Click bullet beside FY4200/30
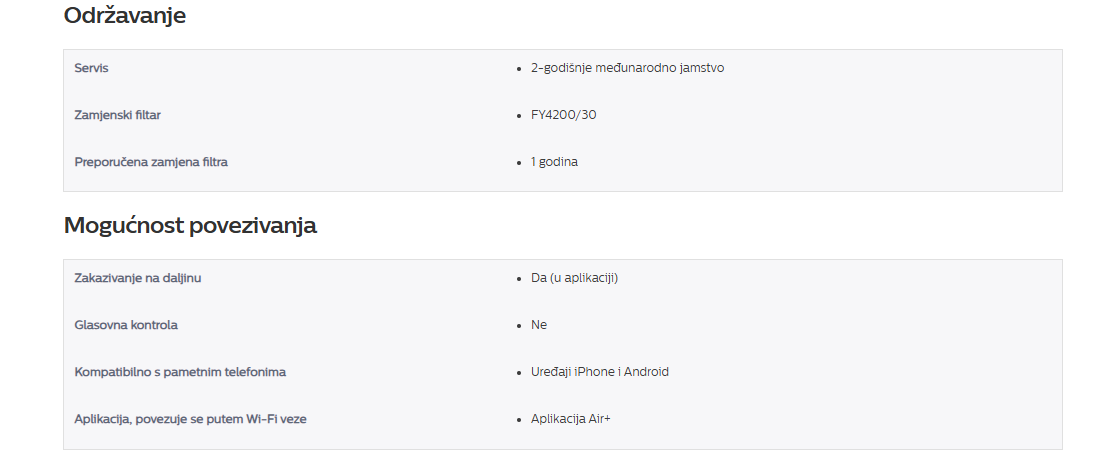The height and width of the screenshot is (463, 1096). (x=519, y=116)
